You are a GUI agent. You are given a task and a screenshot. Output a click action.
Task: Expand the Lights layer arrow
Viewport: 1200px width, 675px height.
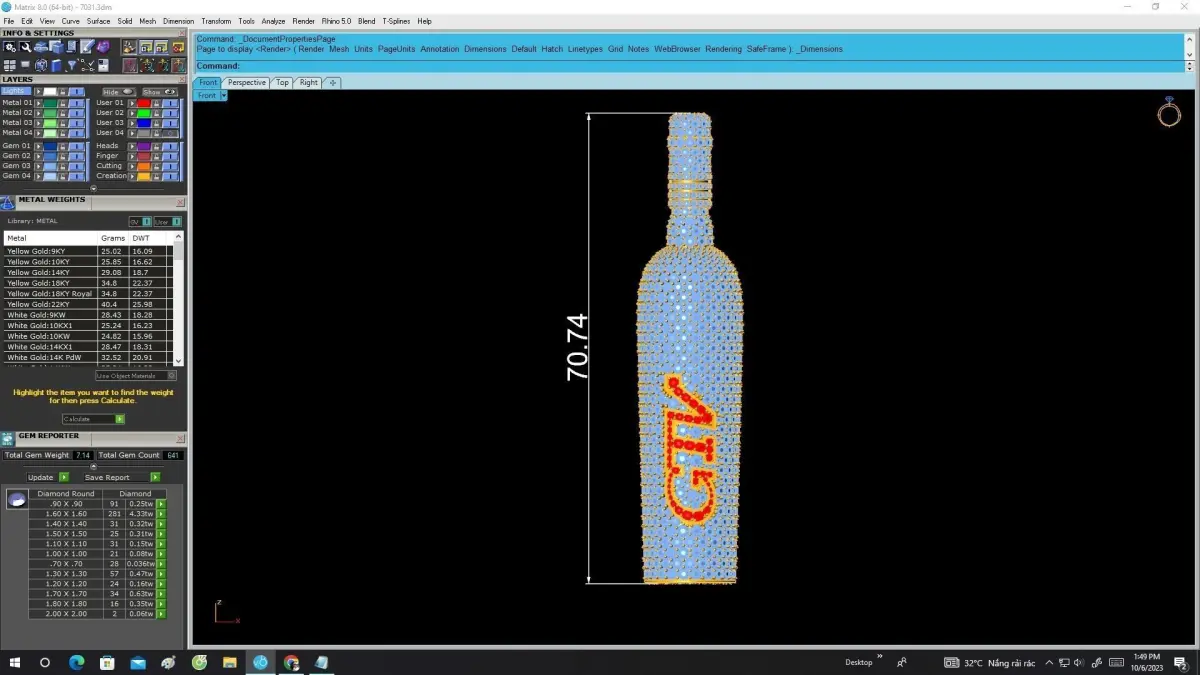[x=38, y=92]
